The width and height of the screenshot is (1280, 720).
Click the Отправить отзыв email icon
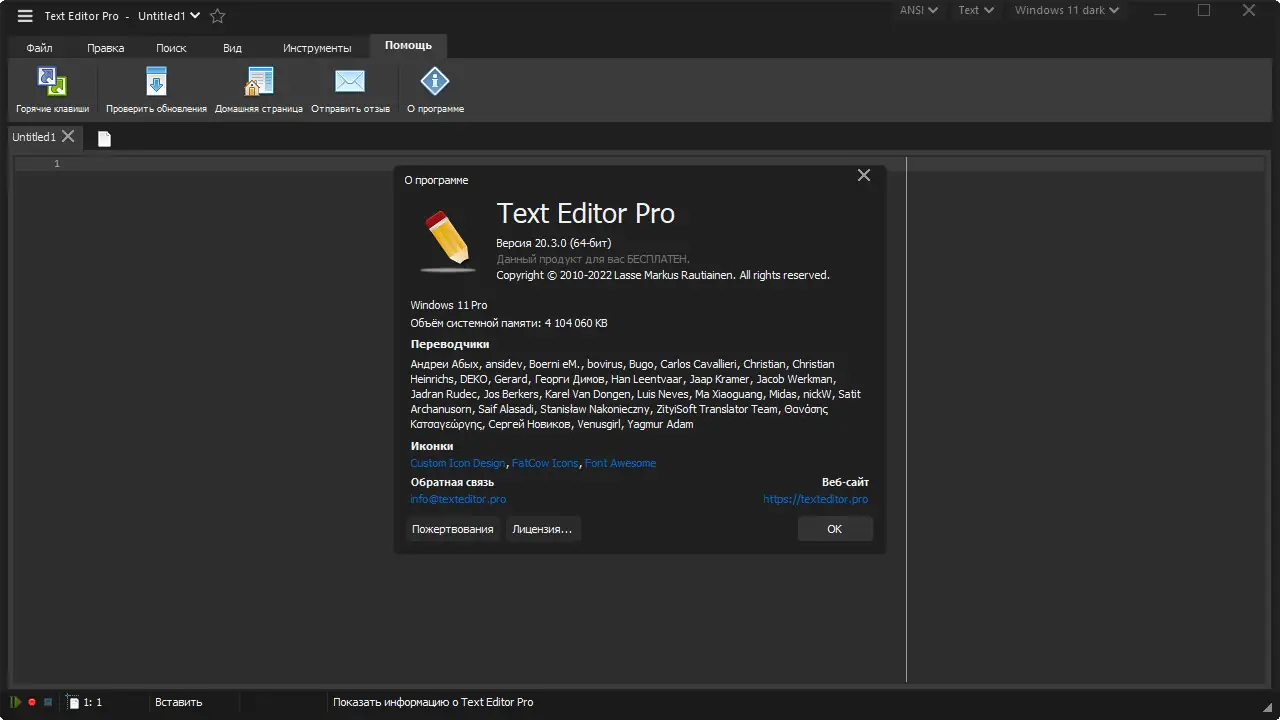click(x=349, y=88)
